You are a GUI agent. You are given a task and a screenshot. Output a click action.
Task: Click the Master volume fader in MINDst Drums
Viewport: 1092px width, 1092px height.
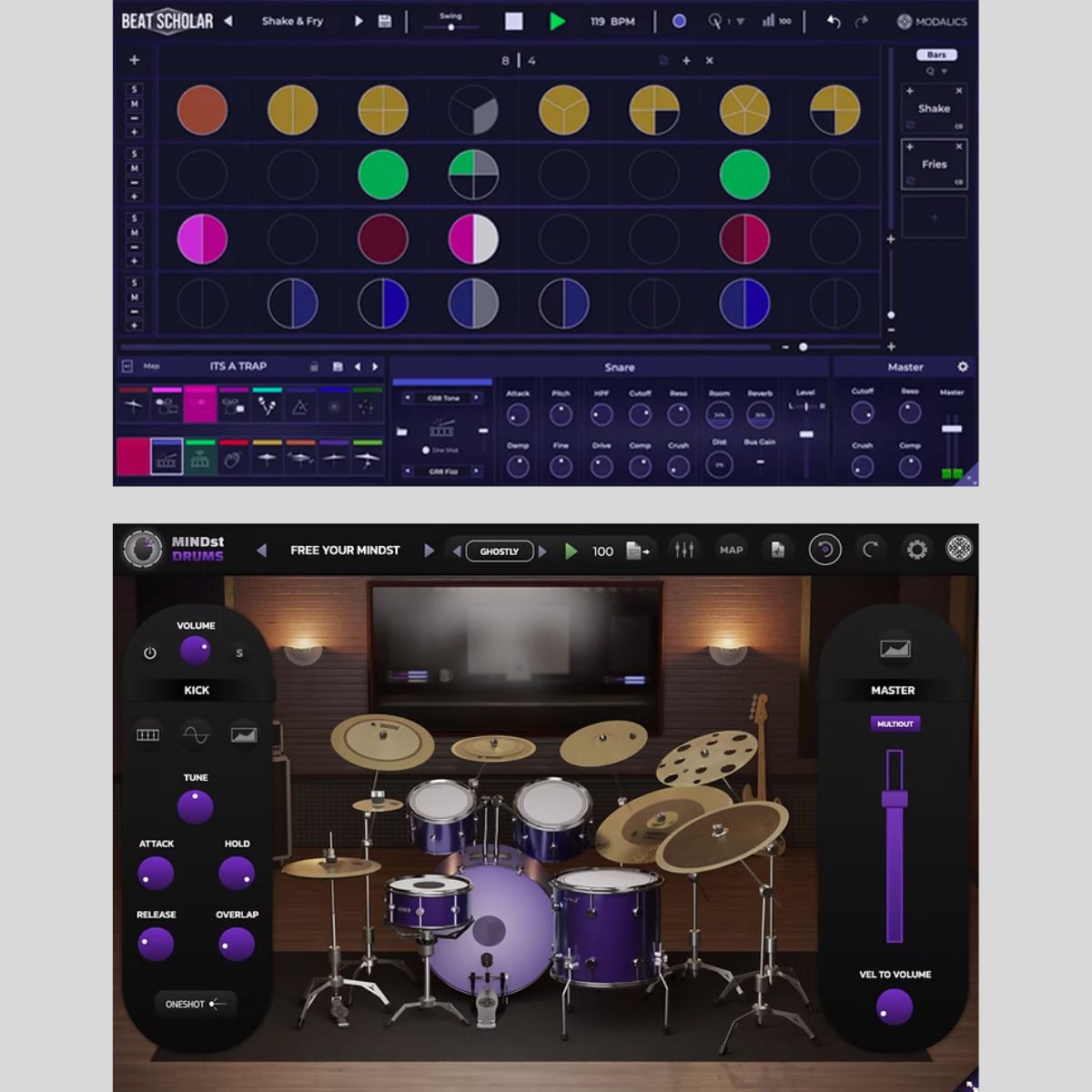tap(895, 799)
